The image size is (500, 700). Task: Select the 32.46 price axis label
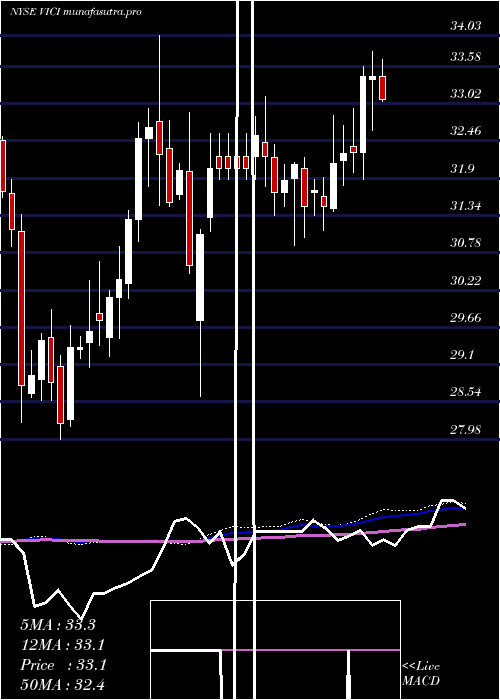pos(466,131)
